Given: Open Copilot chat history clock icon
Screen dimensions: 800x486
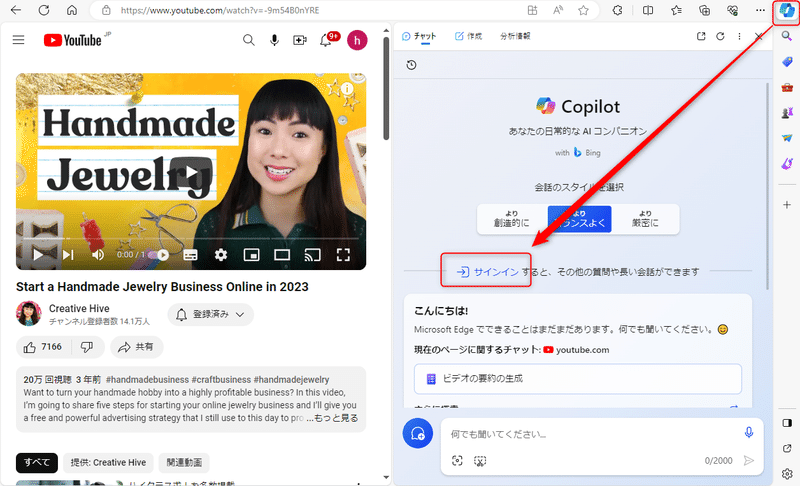Looking at the screenshot, I should click(x=411, y=65).
